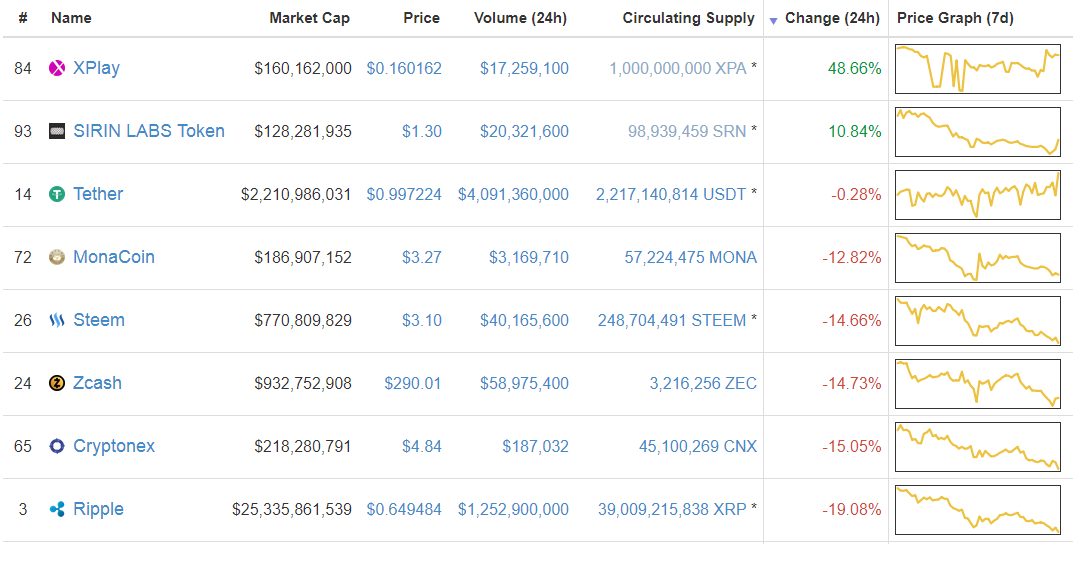The image size is (1076, 562).
Task: Click MonaCoin volume $3,169,710 link
Action: click(528, 257)
